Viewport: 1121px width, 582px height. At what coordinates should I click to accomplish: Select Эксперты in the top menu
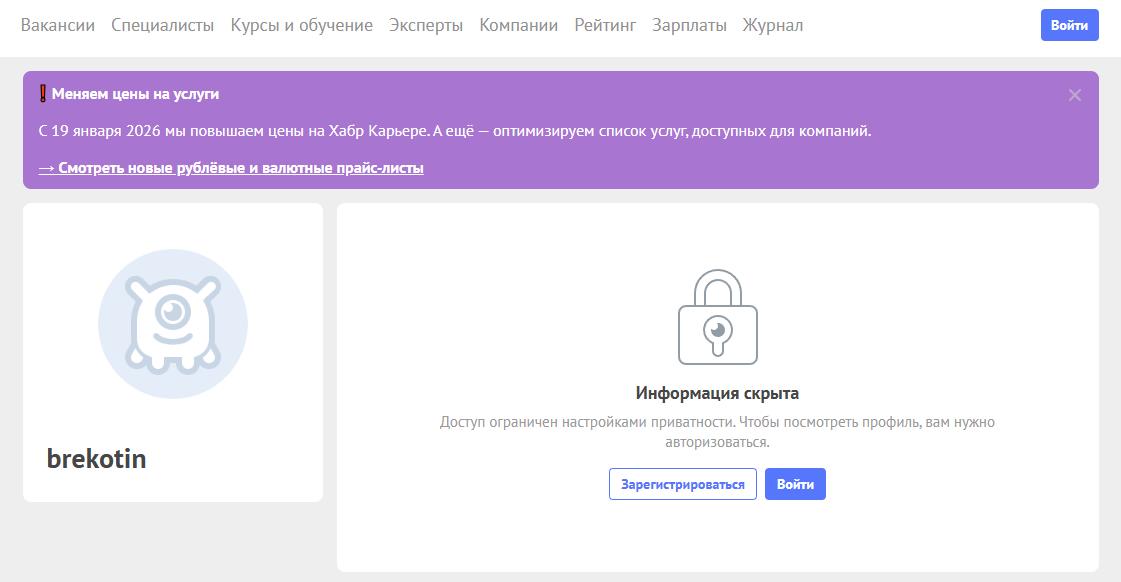coord(426,25)
